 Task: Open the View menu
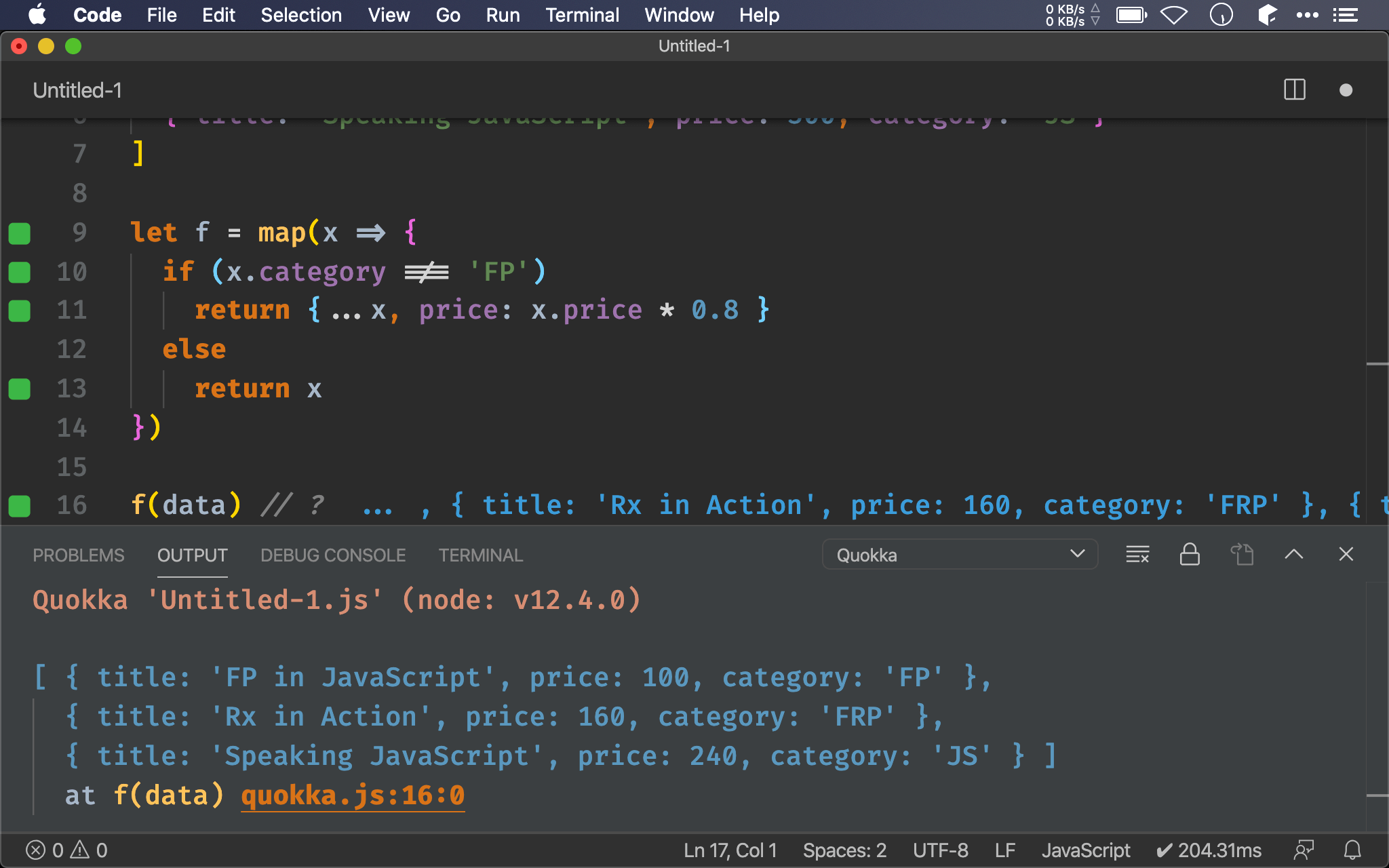pyautogui.click(x=389, y=15)
